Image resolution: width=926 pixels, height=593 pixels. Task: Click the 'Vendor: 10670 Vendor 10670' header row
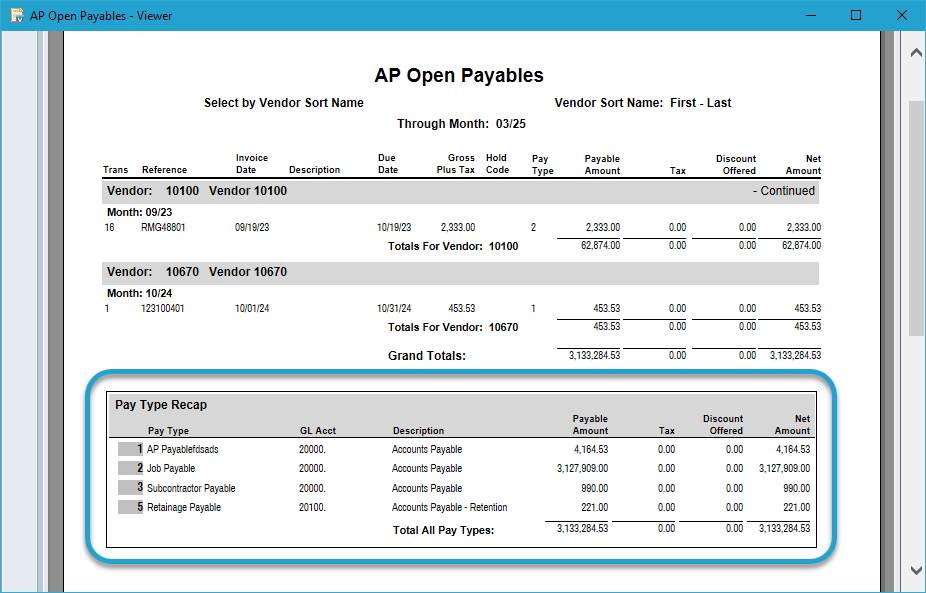click(x=460, y=272)
